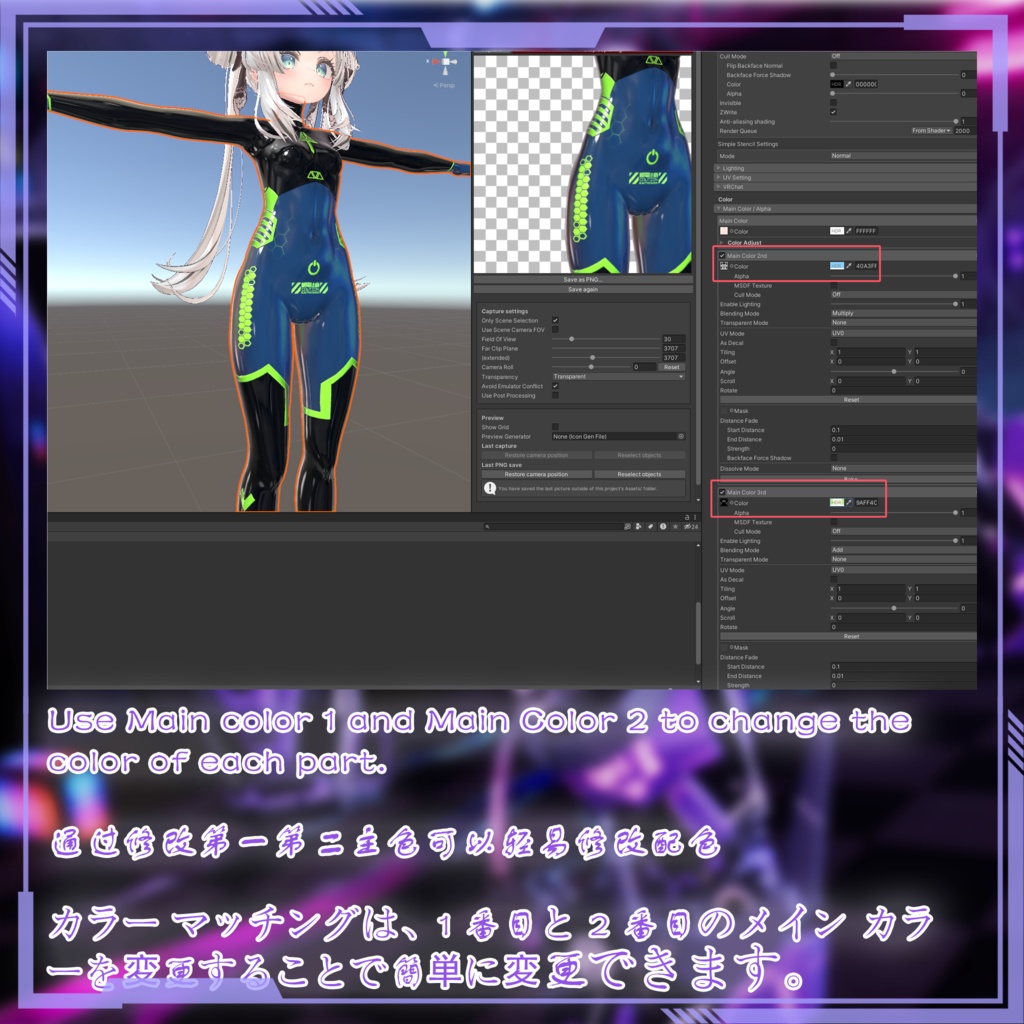Expand the Lighting section
The image size is (1024, 1024).
tap(846, 168)
